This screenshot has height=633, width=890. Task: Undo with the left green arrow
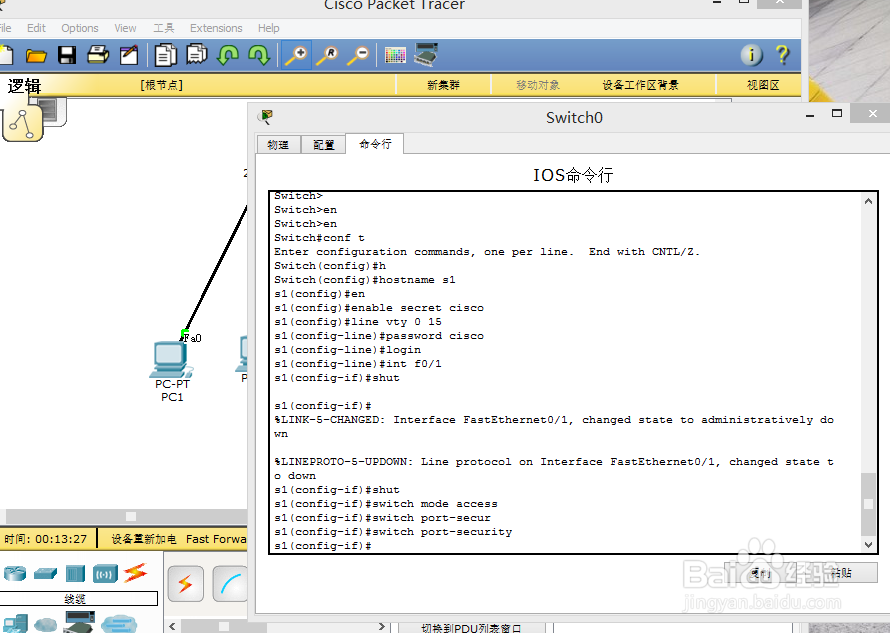pos(228,55)
